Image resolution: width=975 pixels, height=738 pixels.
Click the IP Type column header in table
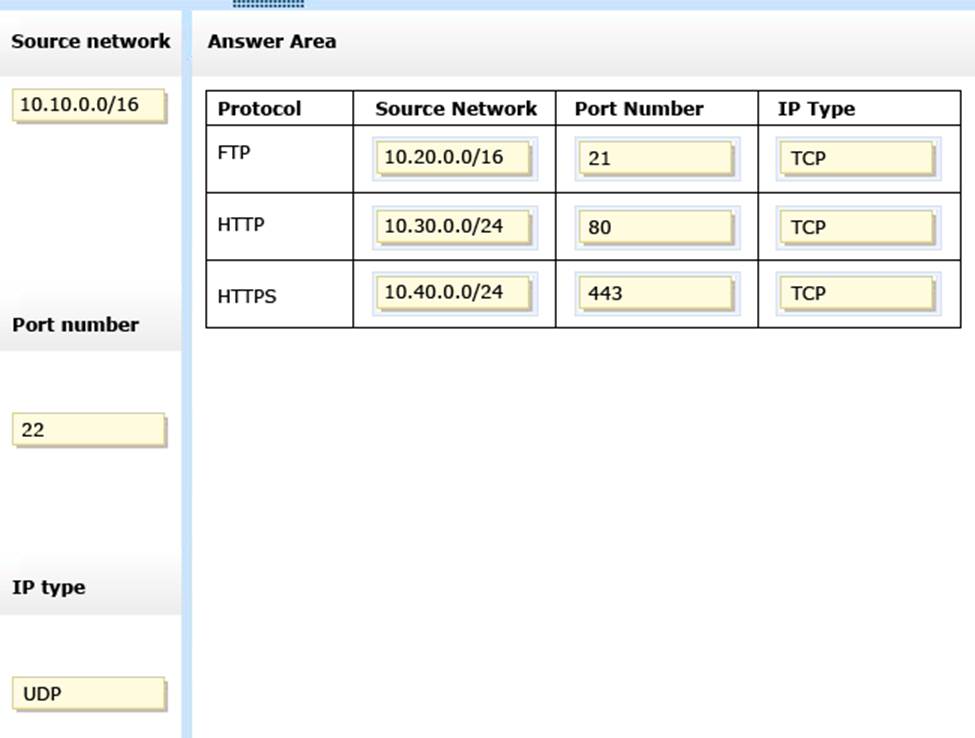(816, 109)
